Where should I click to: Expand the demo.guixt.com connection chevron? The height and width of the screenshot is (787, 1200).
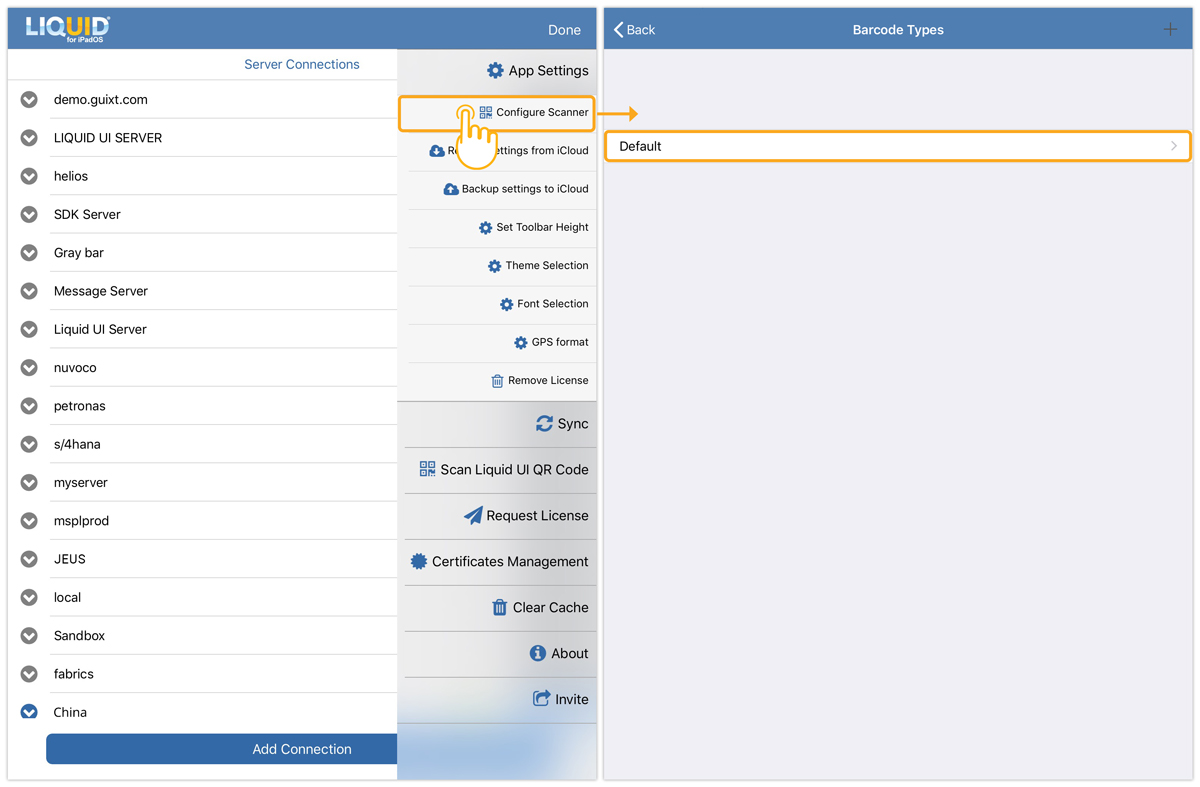click(29, 100)
